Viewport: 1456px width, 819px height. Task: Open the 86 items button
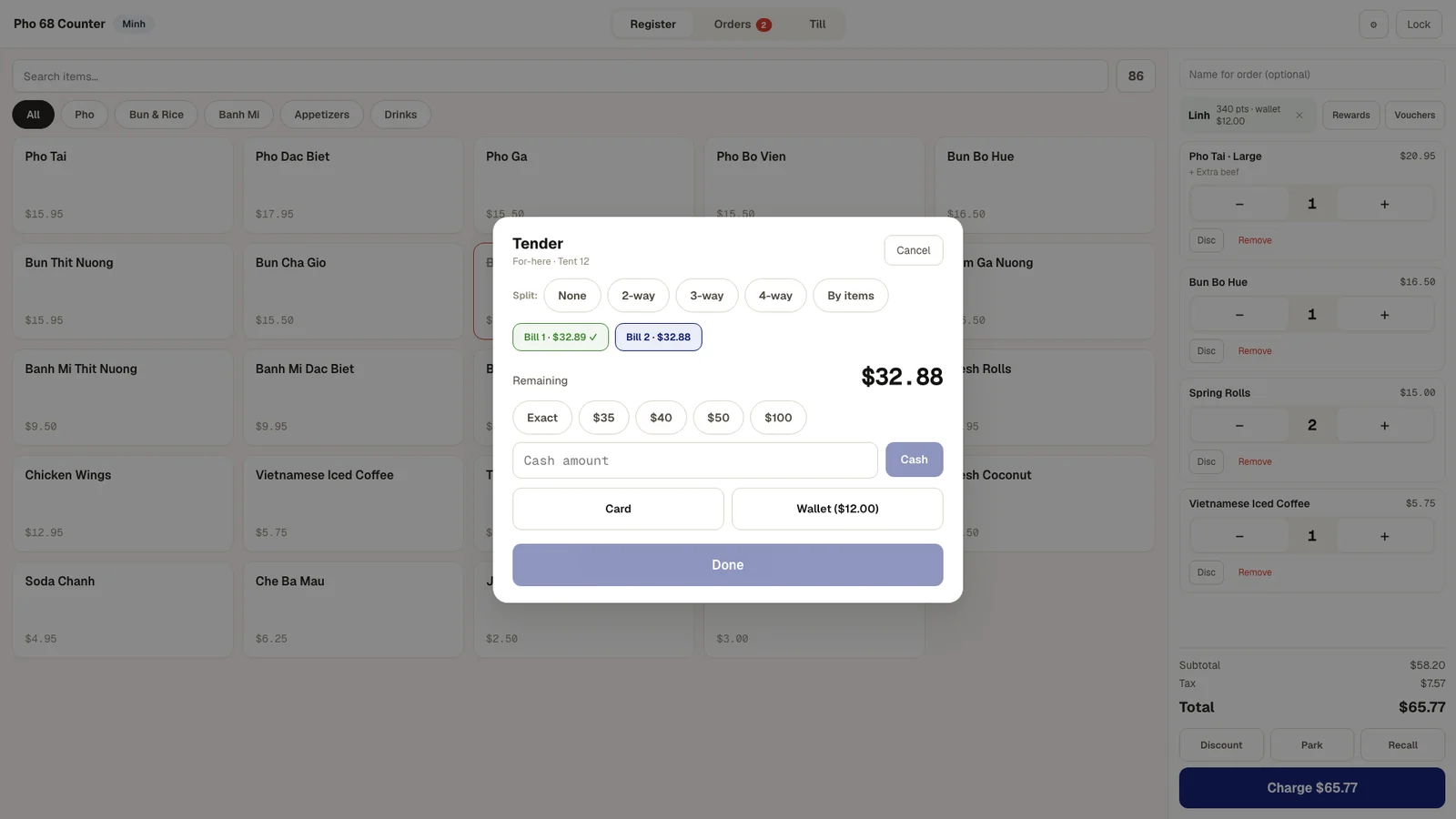tap(1136, 76)
